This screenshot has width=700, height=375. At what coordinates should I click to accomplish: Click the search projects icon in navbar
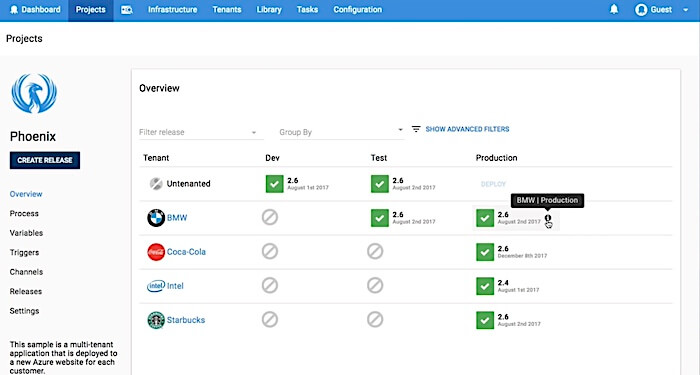126,10
